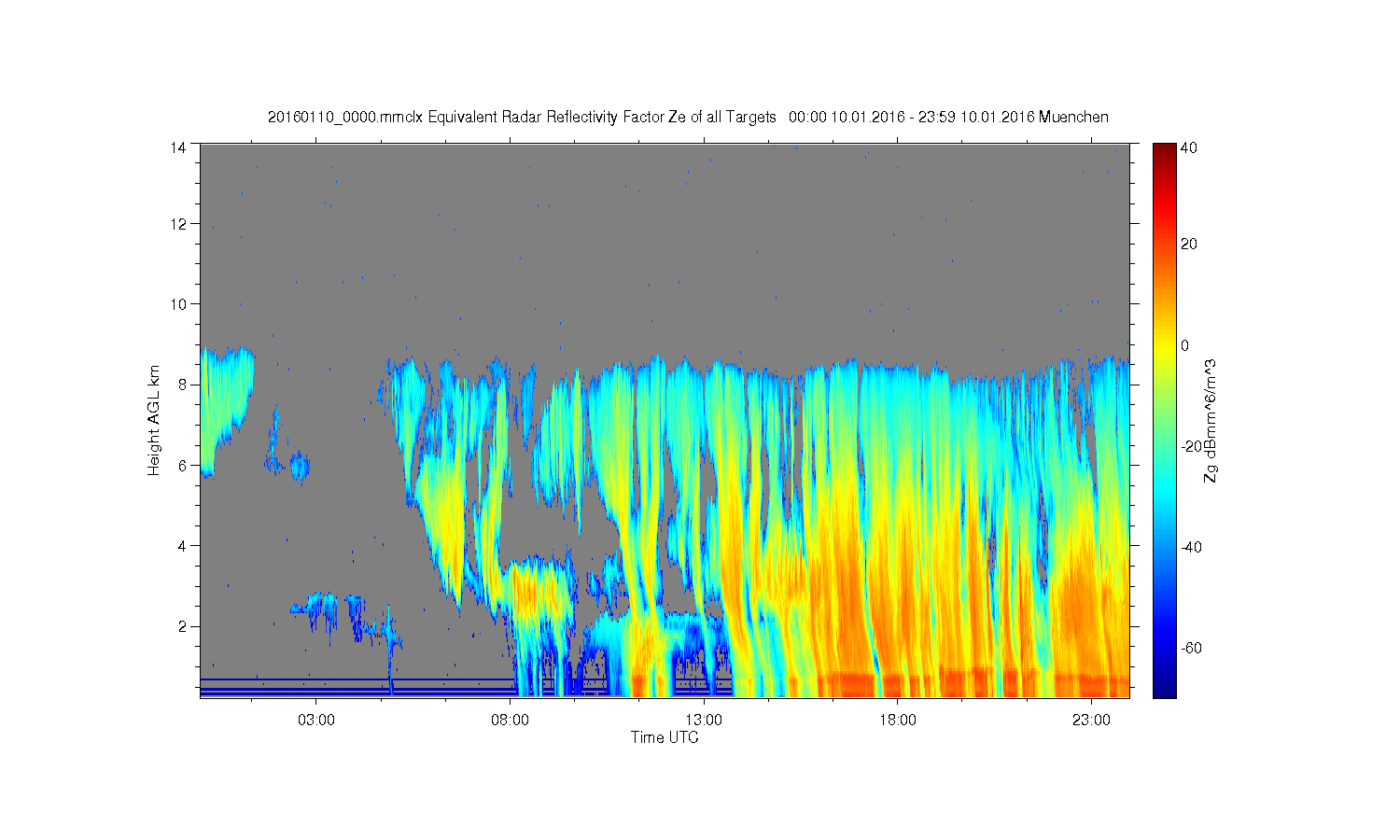
Task: Click the height tick label '8'
Action: [183, 385]
